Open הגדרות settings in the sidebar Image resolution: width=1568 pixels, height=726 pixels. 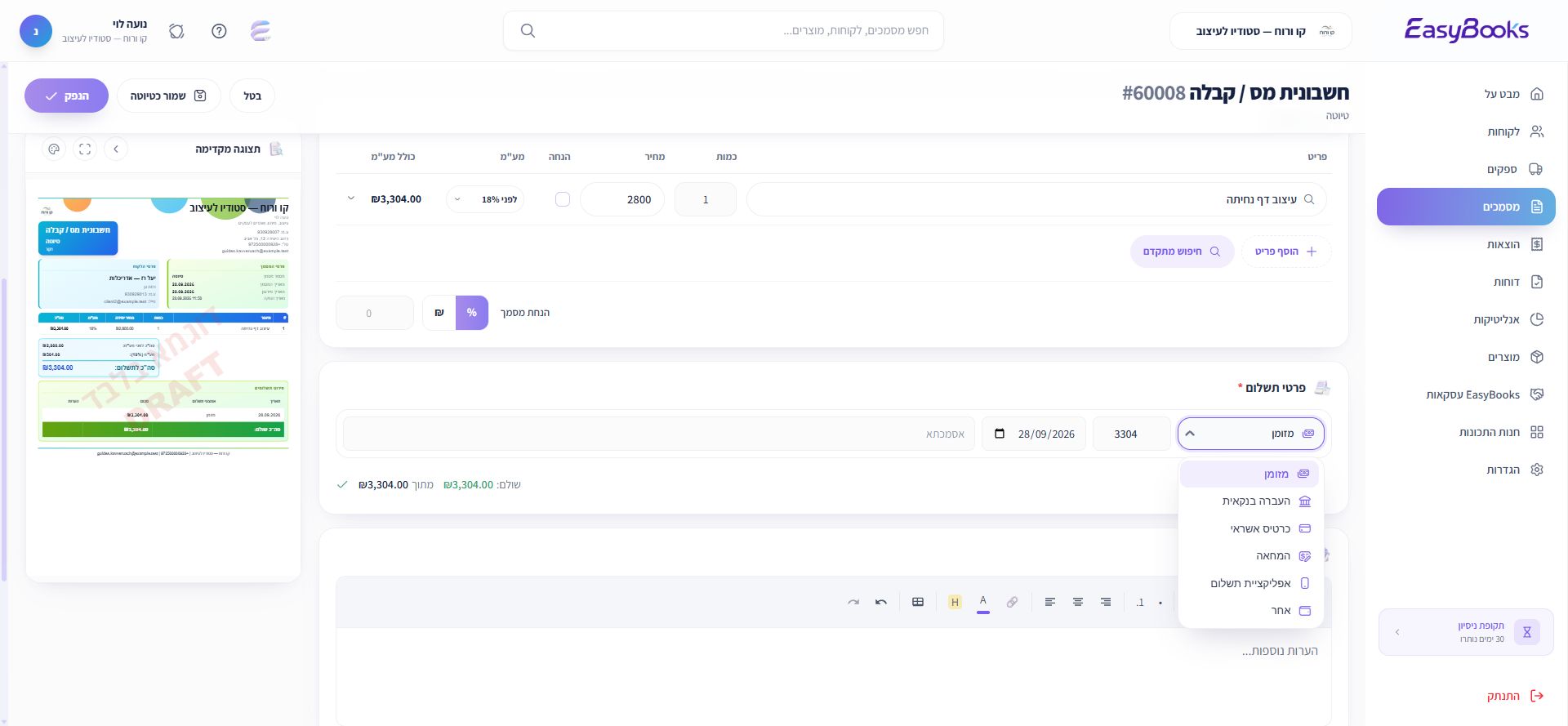coord(1466,470)
